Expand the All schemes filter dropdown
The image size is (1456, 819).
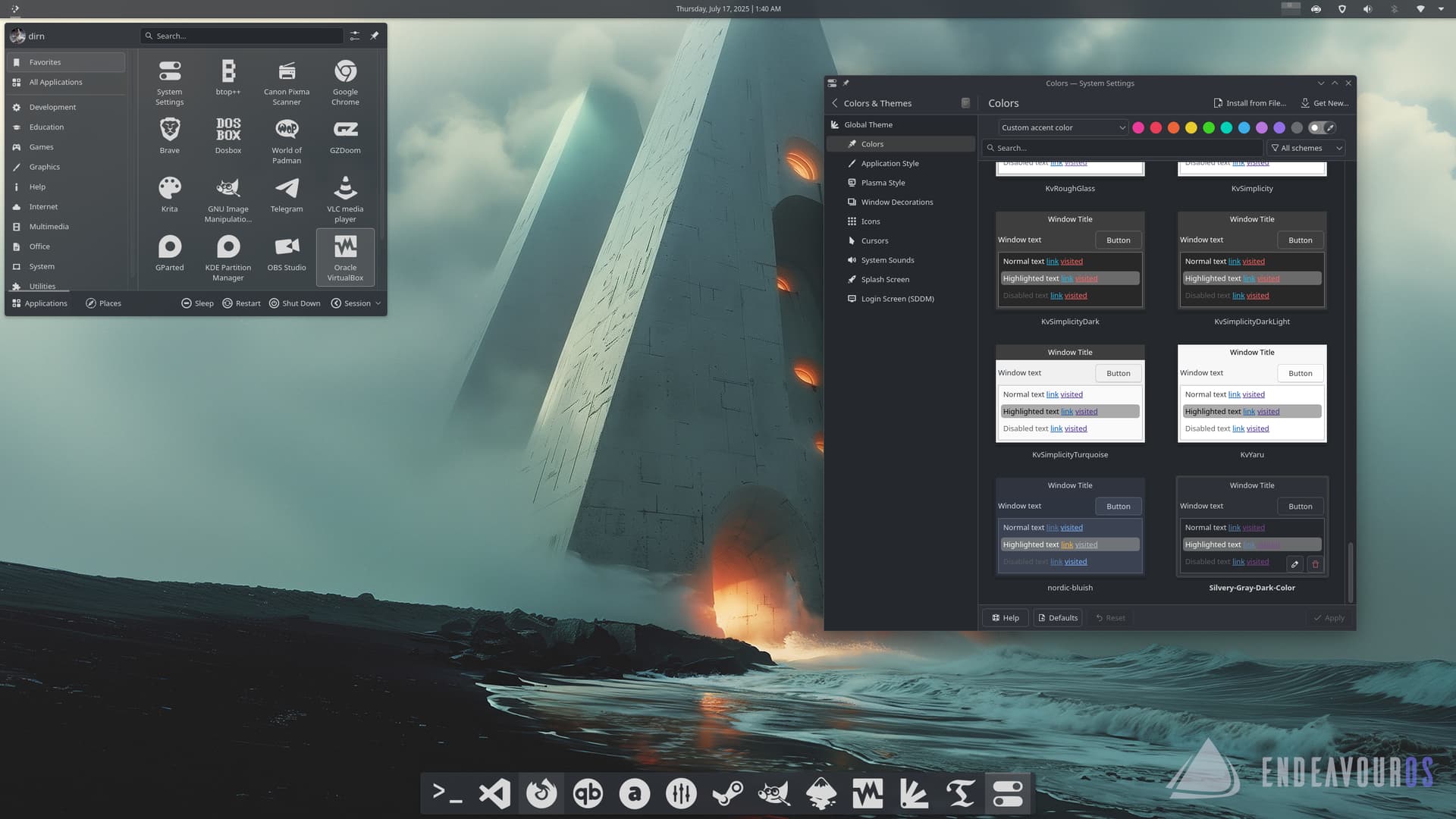click(x=1307, y=148)
